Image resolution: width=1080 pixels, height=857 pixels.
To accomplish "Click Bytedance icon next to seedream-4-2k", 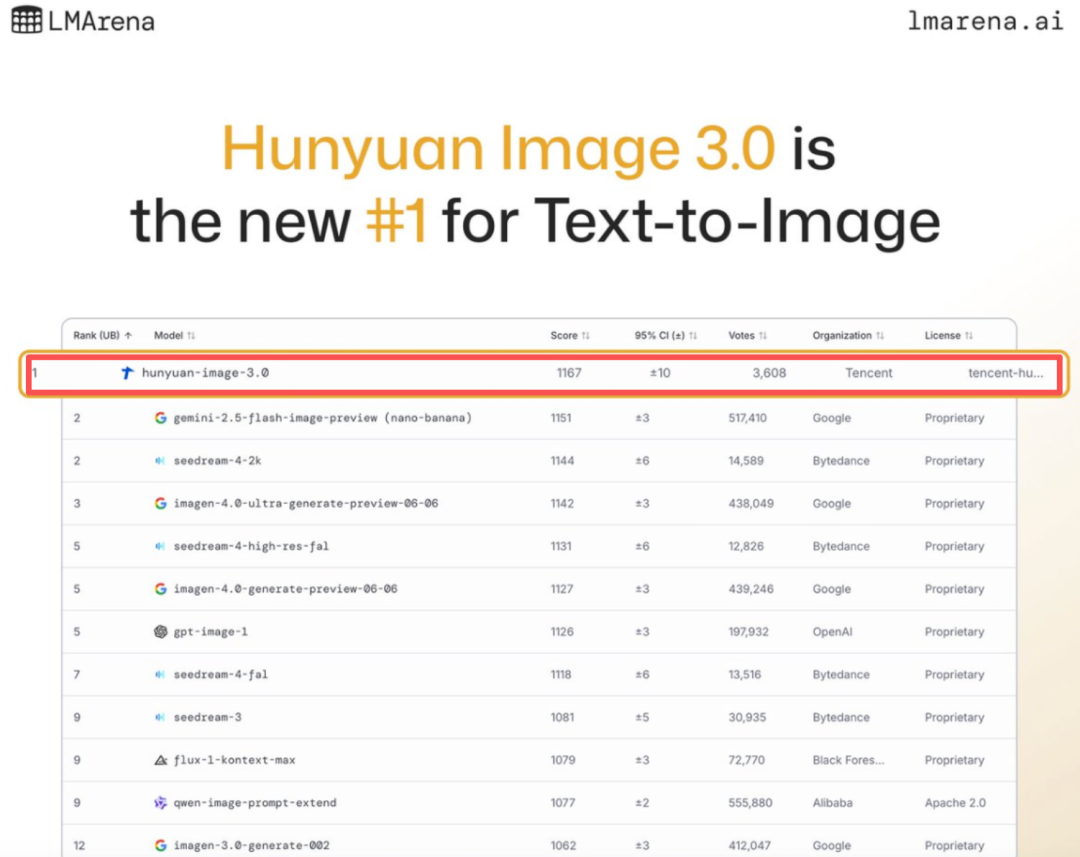I will (x=160, y=461).
